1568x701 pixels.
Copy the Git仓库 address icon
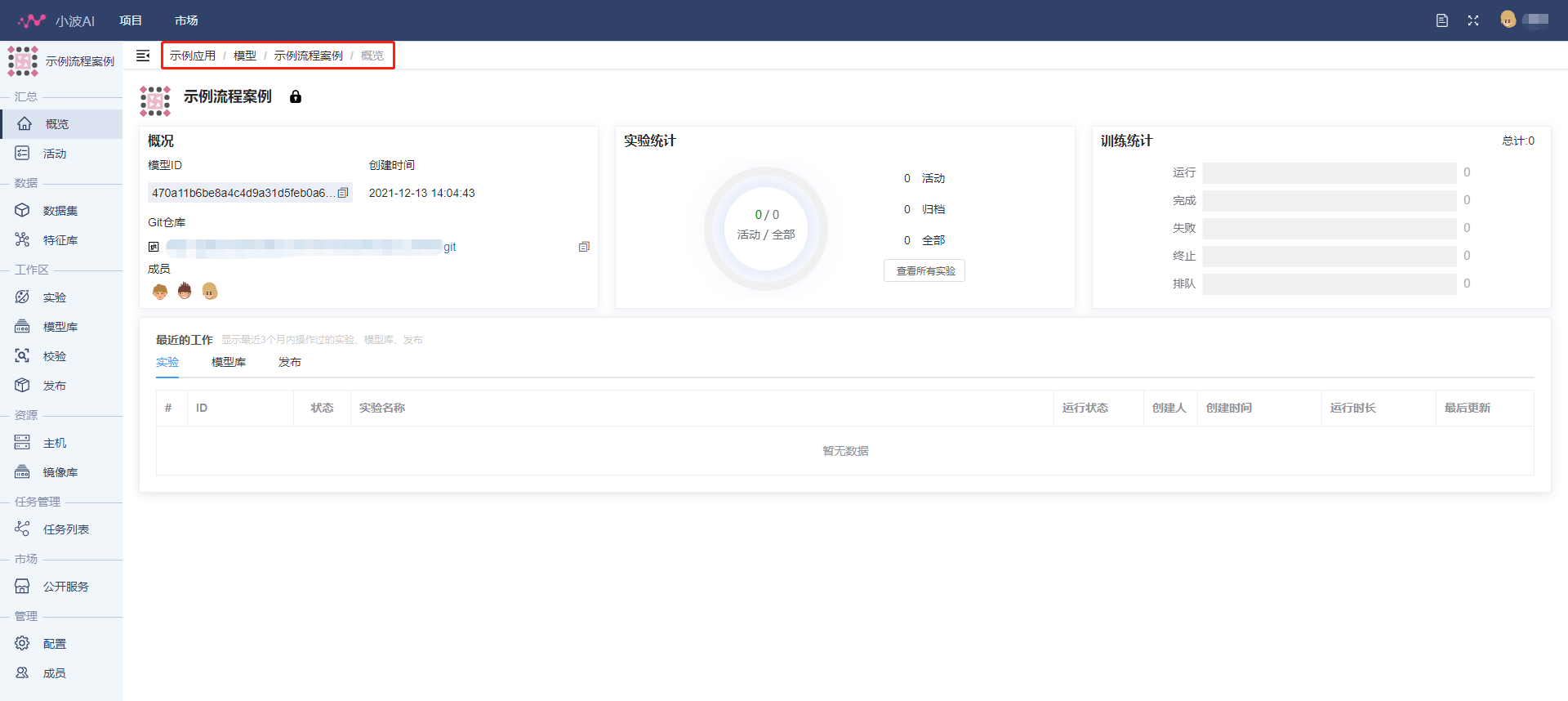click(584, 247)
